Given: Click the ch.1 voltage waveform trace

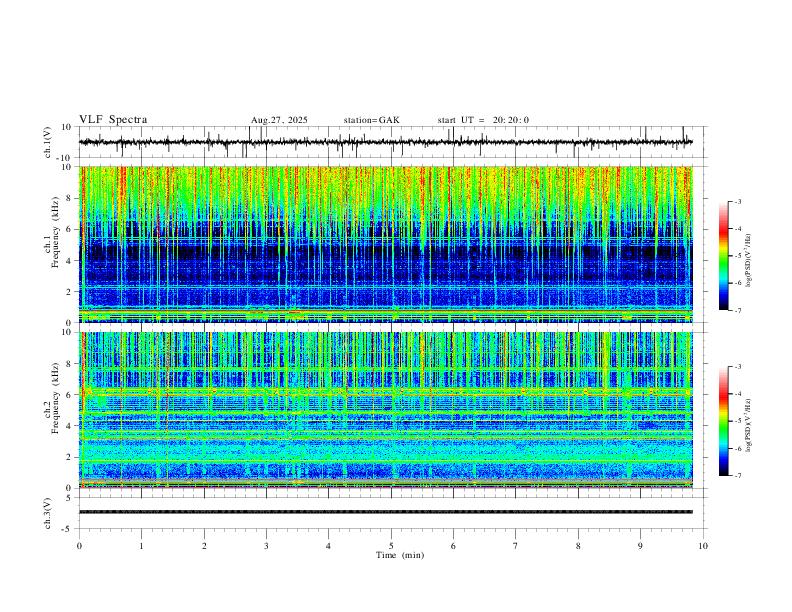Looking at the screenshot, I should point(386,142).
